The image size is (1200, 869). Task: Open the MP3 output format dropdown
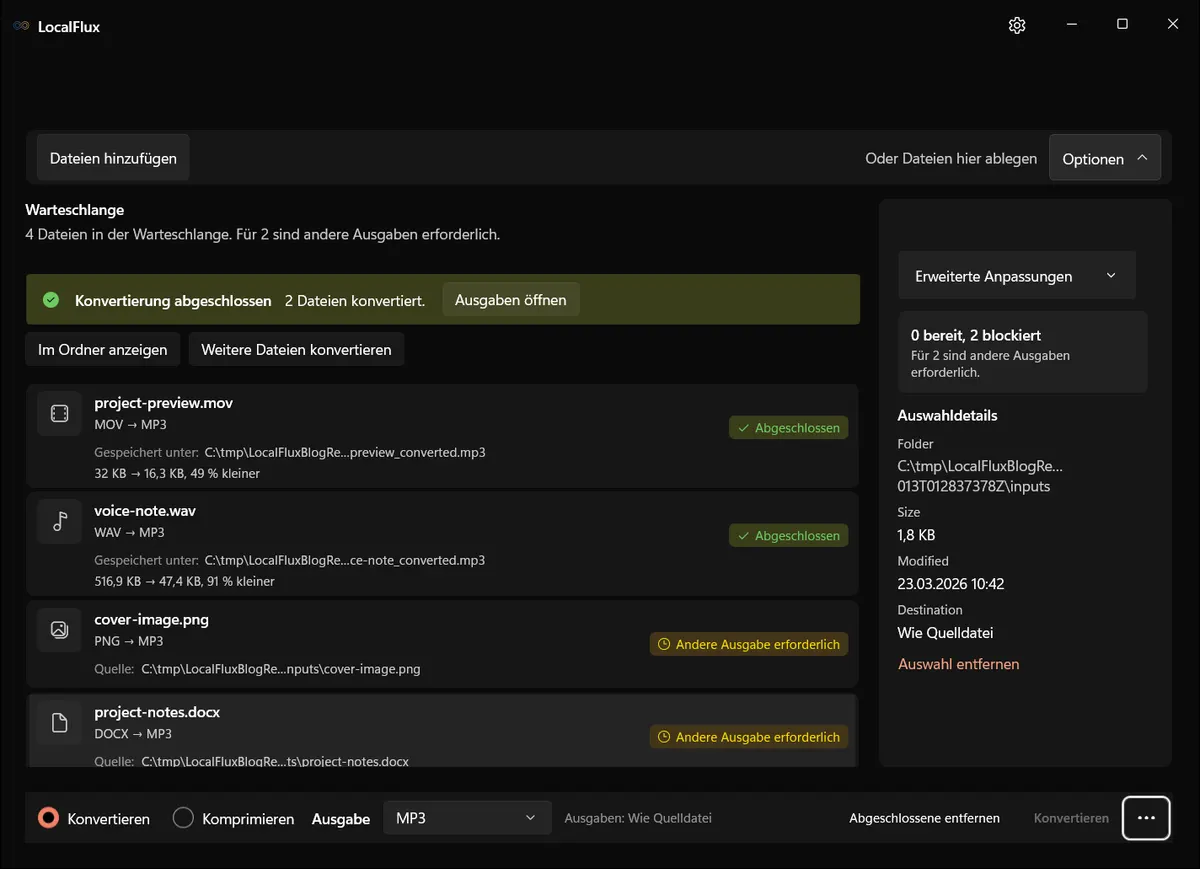(467, 818)
